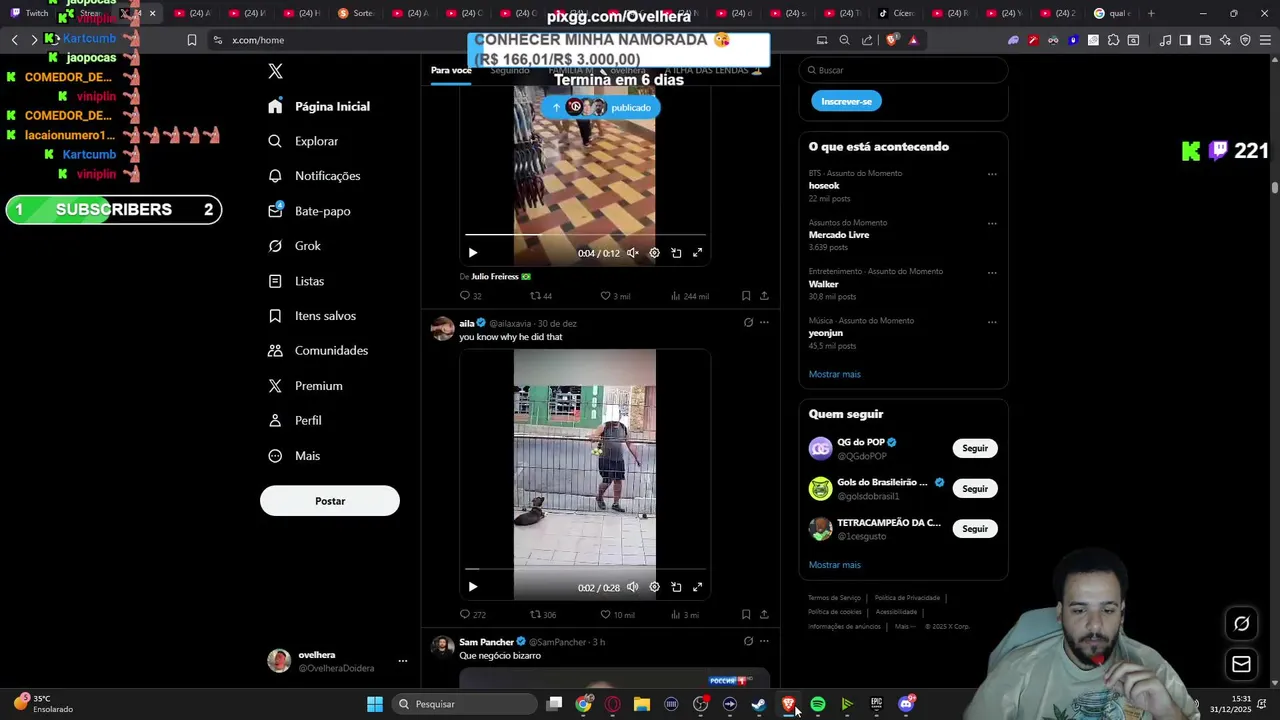Open Epic Games launcher in taskbar
1280x720 pixels.
877,704
